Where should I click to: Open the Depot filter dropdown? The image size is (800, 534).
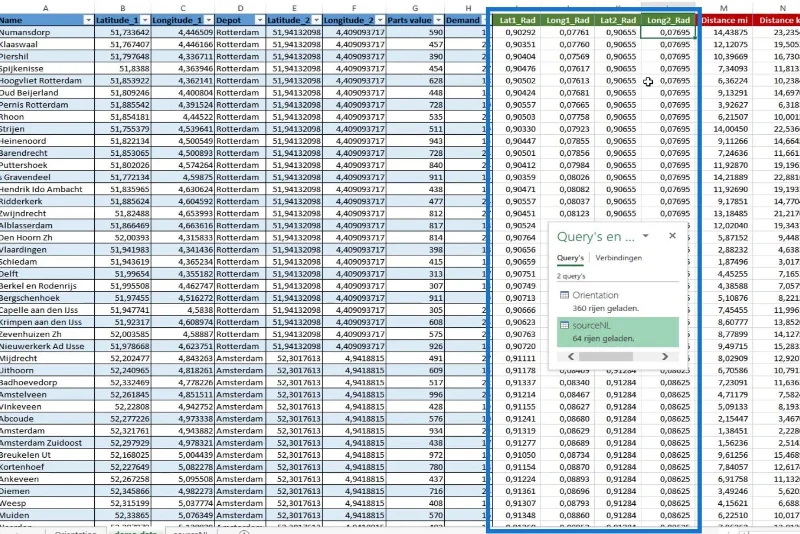tap(259, 20)
